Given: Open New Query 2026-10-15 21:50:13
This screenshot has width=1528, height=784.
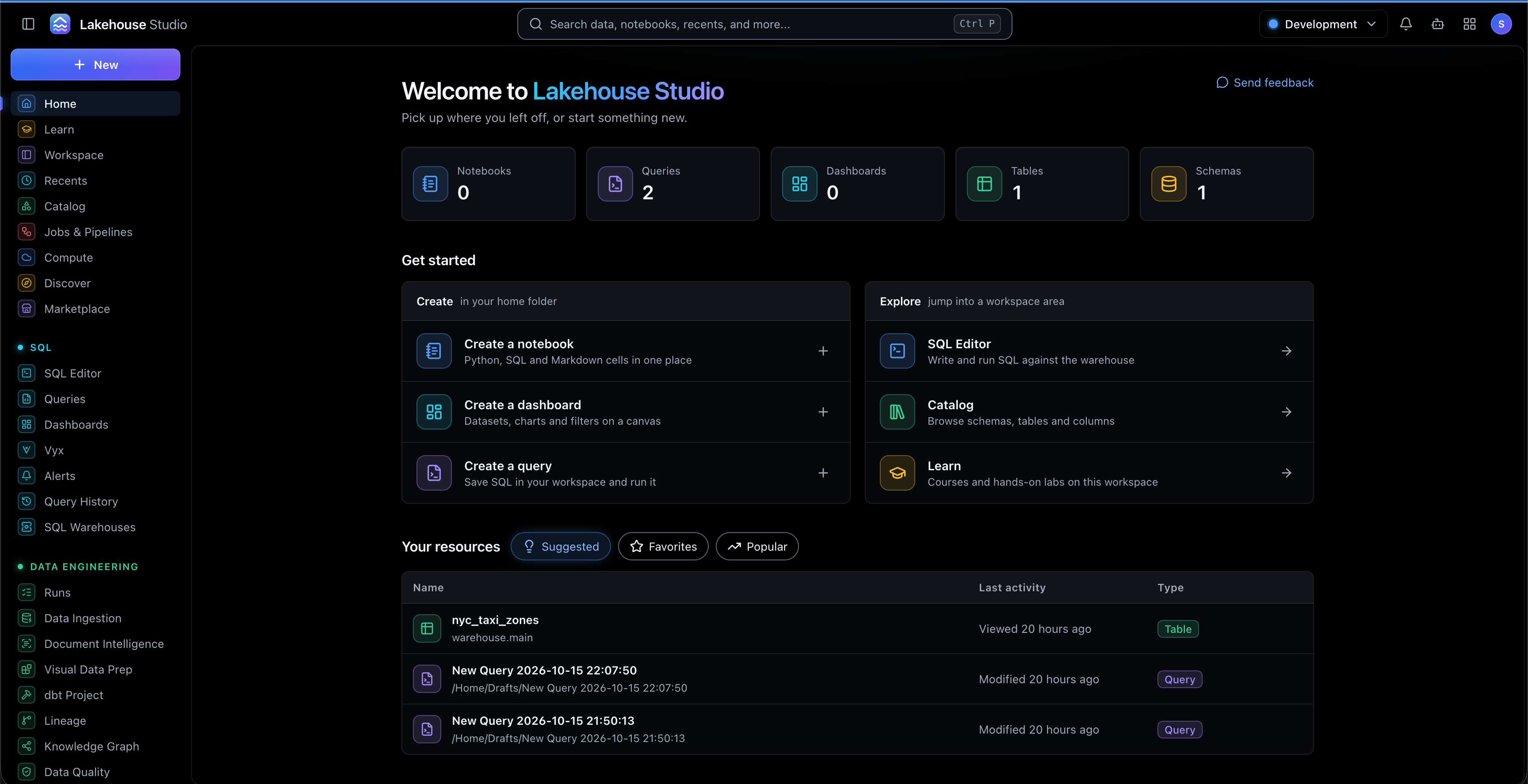Looking at the screenshot, I should [857, 730].
